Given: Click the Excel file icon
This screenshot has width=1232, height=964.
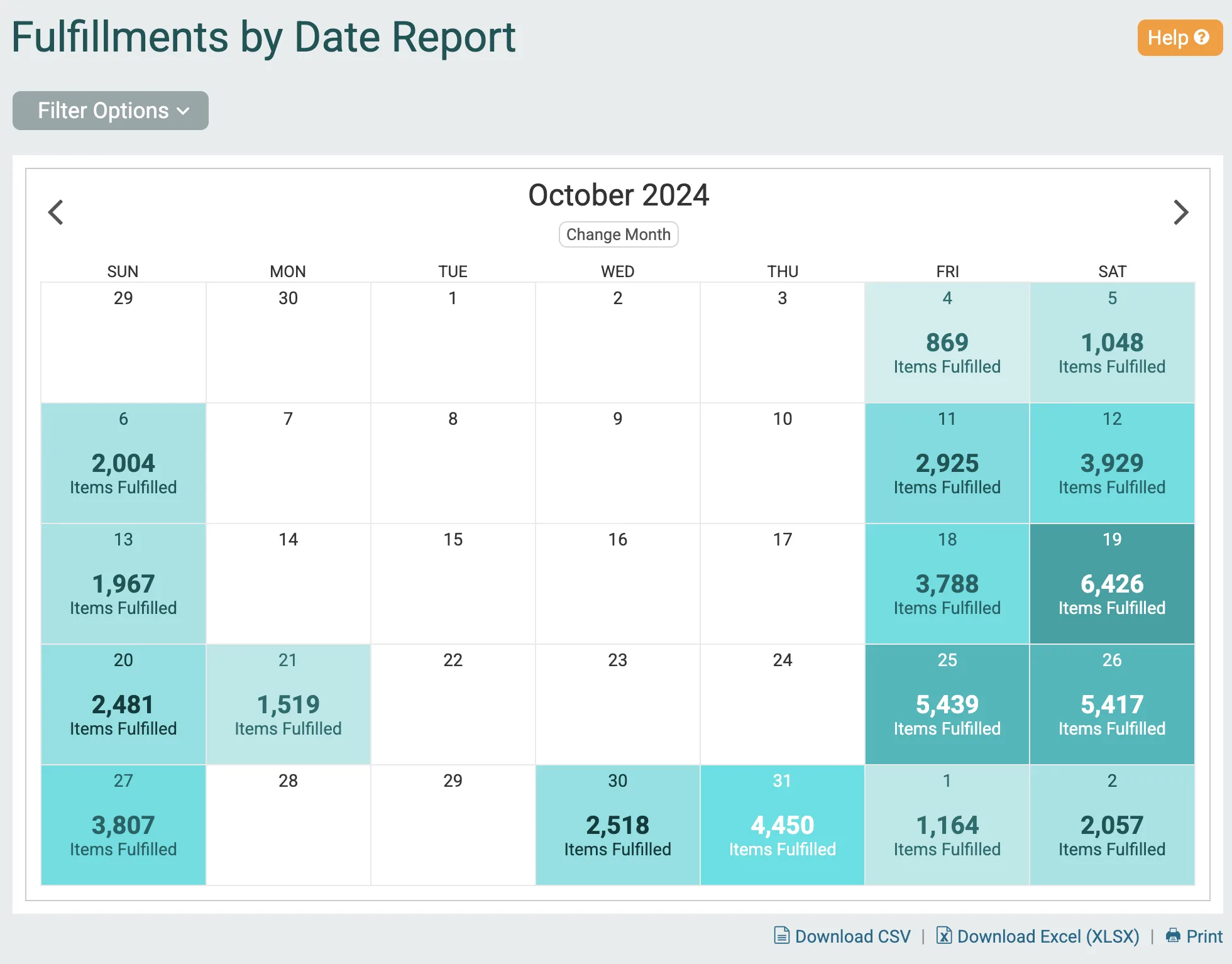Looking at the screenshot, I should pyautogui.click(x=943, y=936).
